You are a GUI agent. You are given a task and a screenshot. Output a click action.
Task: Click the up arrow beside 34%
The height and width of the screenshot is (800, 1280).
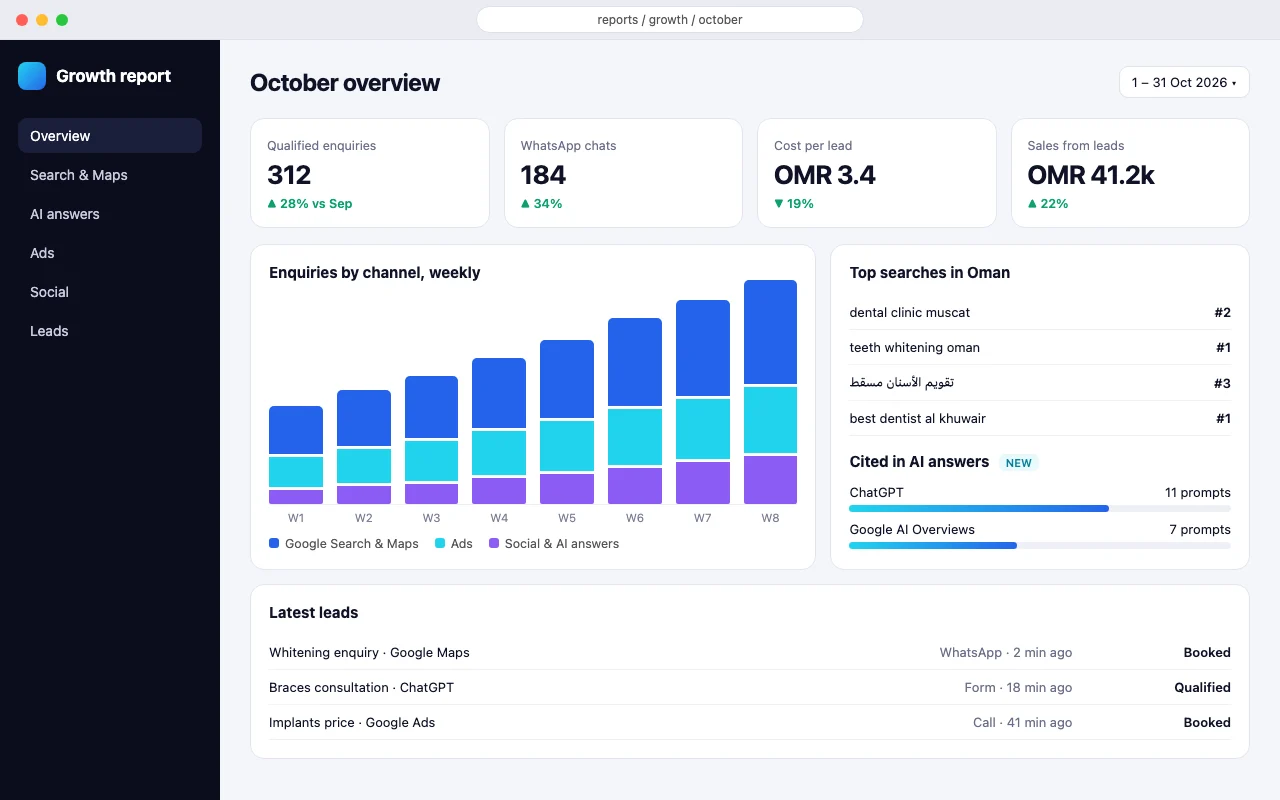(x=525, y=203)
